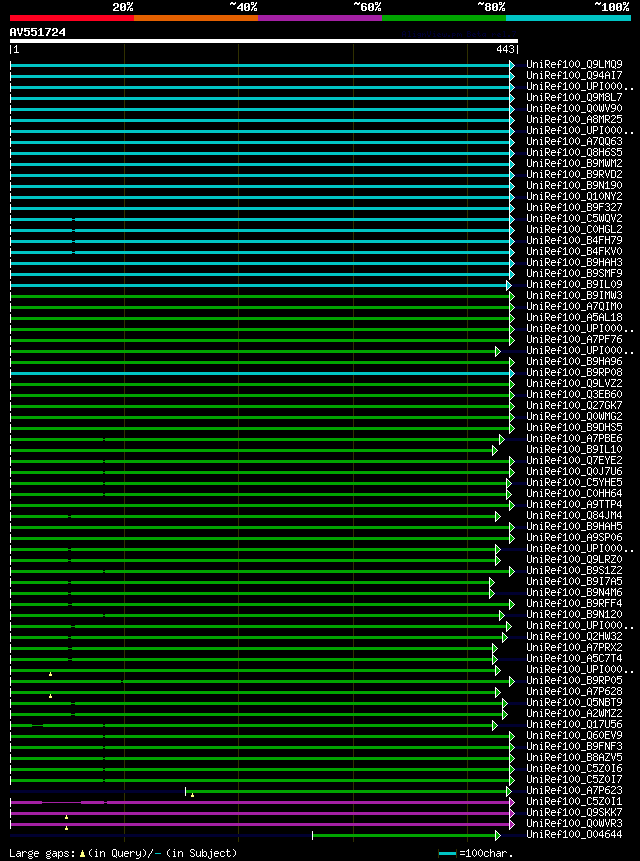Viewport: 640px width, 861px height.
Task: Click the green arrowhead of the B9IL10 row
Action: point(495,450)
